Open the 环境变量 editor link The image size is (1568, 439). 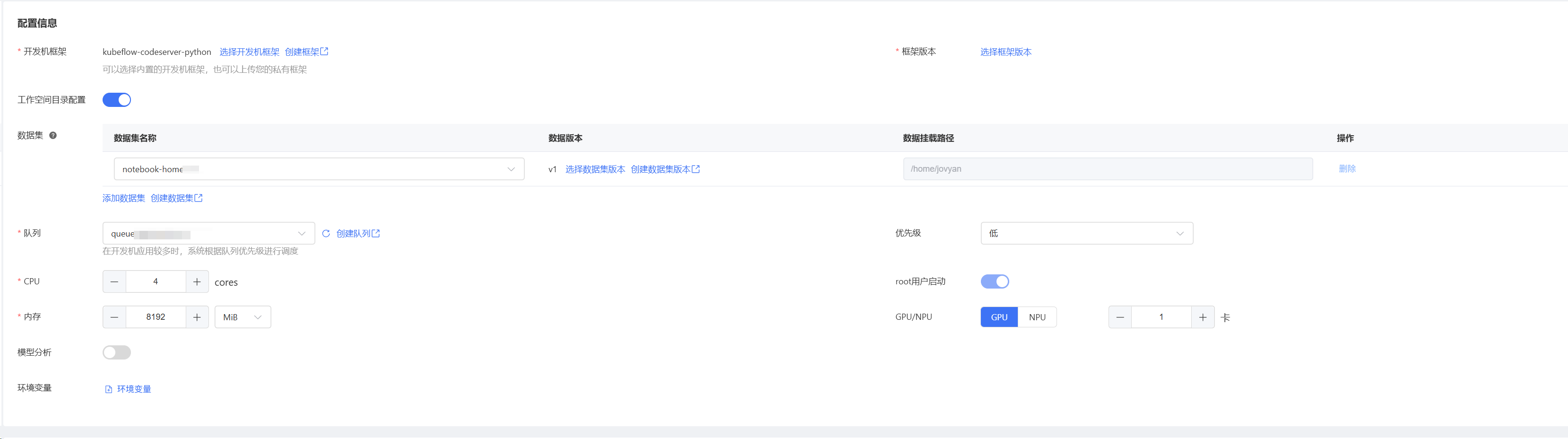[133, 388]
